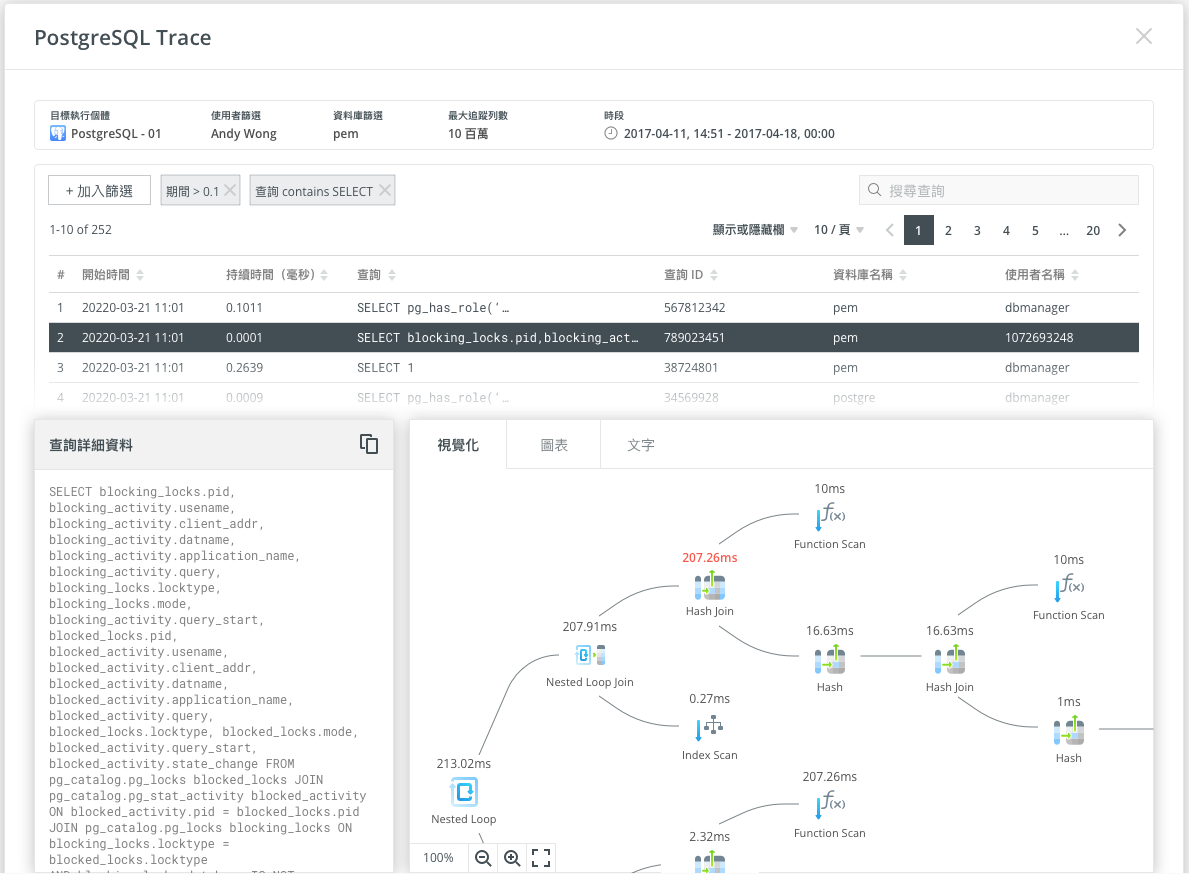This screenshot has width=1189, height=874.
Task: Go to page 20 of results
Action: tap(1093, 229)
